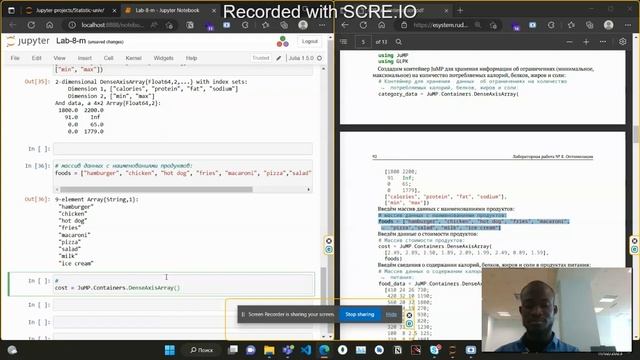Open profile avatar in right browser

pyautogui.click(x=609, y=25)
